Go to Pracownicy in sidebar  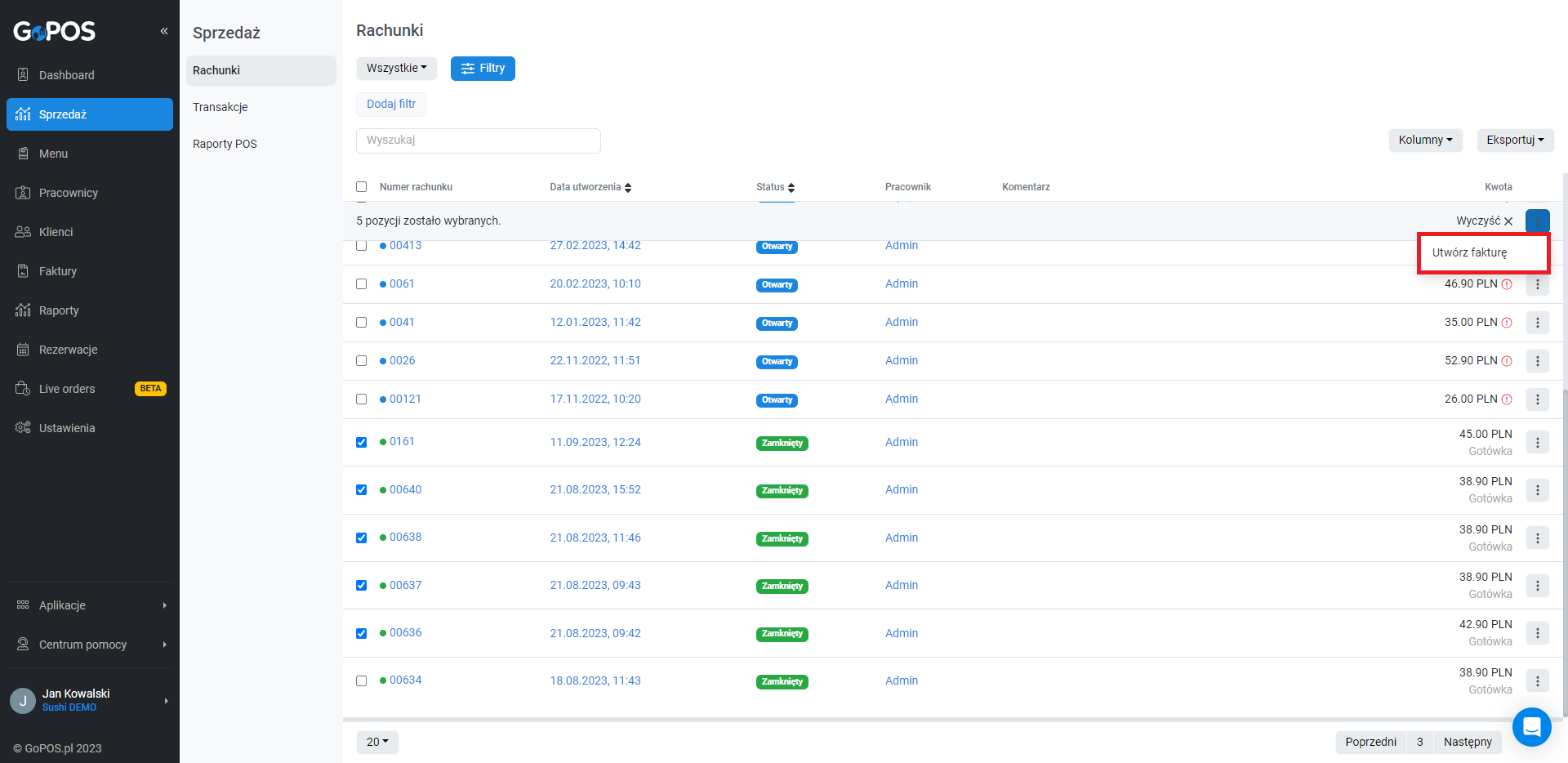[x=90, y=193]
